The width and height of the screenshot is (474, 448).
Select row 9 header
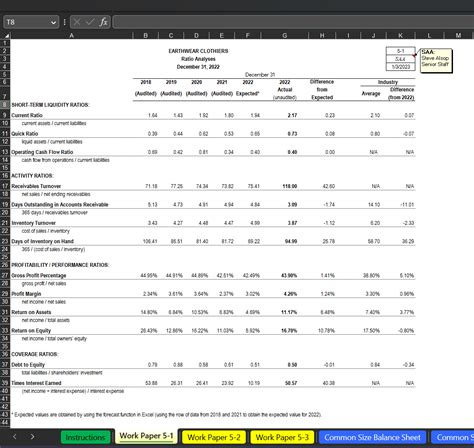(5, 115)
